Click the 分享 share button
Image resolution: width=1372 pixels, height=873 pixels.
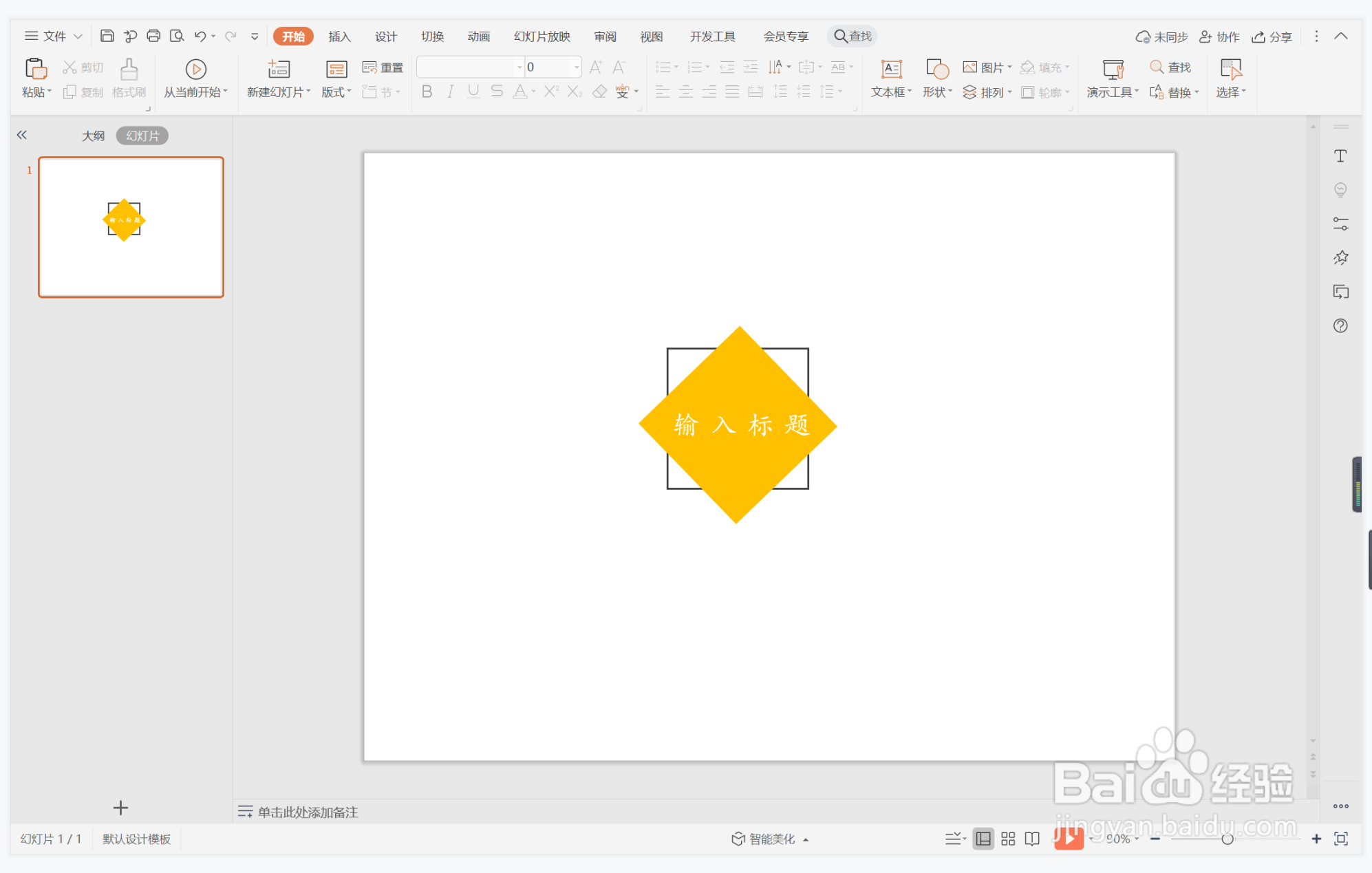[1272, 36]
